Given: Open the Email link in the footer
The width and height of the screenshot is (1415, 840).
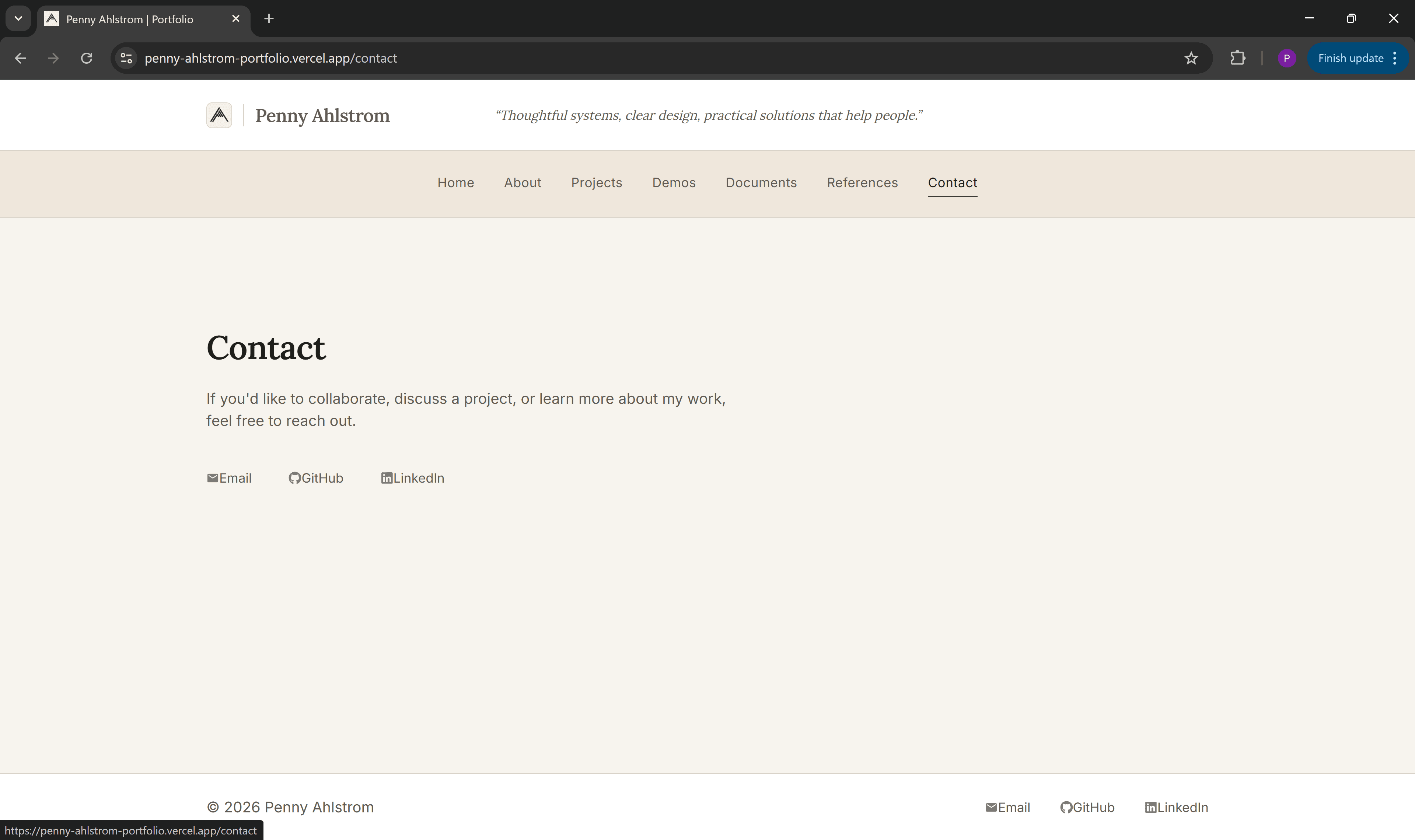Looking at the screenshot, I should (x=1007, y=807).
